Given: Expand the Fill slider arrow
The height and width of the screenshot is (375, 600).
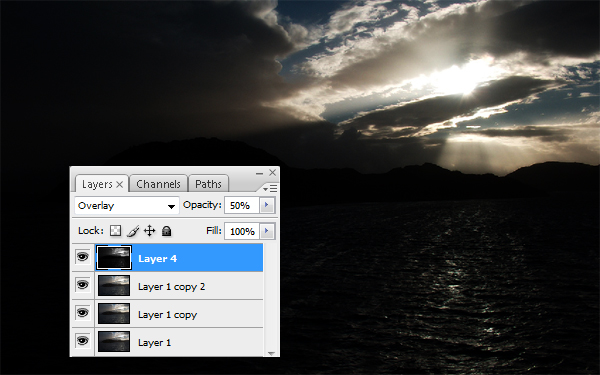Looking at the screenshot, I should [x=267, y=231].
